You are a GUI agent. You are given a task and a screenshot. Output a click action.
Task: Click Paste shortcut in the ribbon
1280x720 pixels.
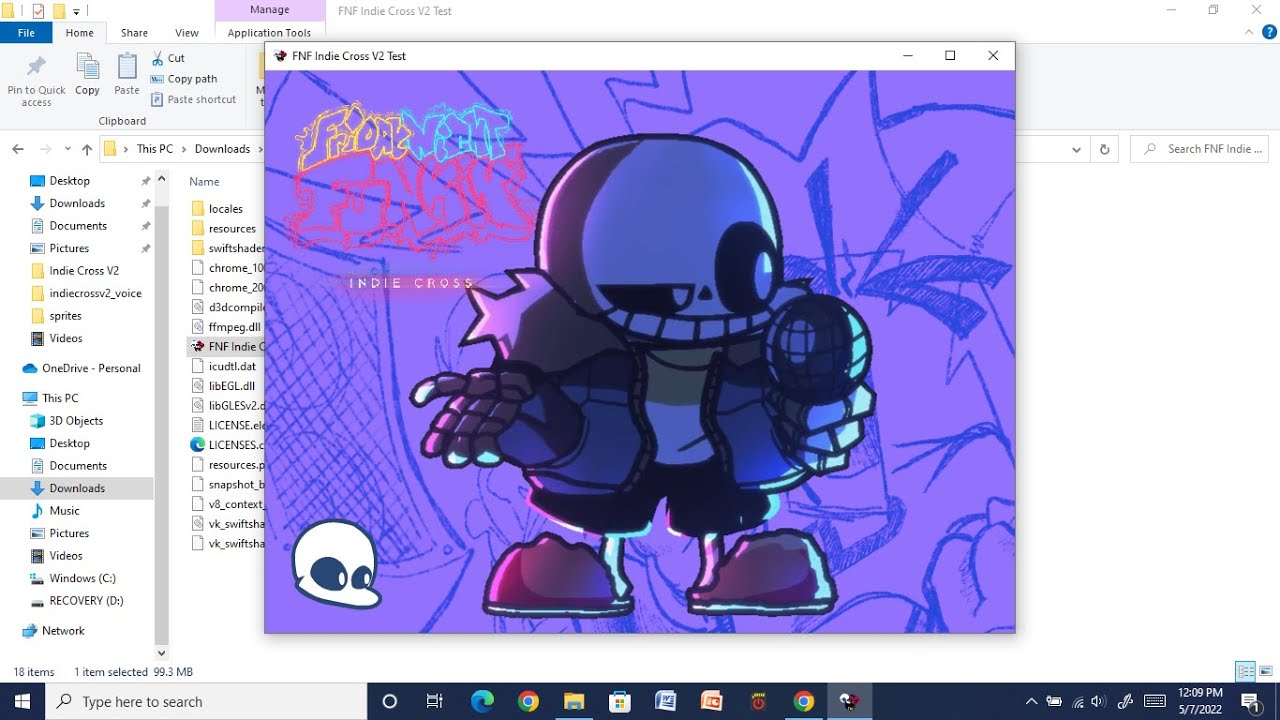(x=194, y=99)
